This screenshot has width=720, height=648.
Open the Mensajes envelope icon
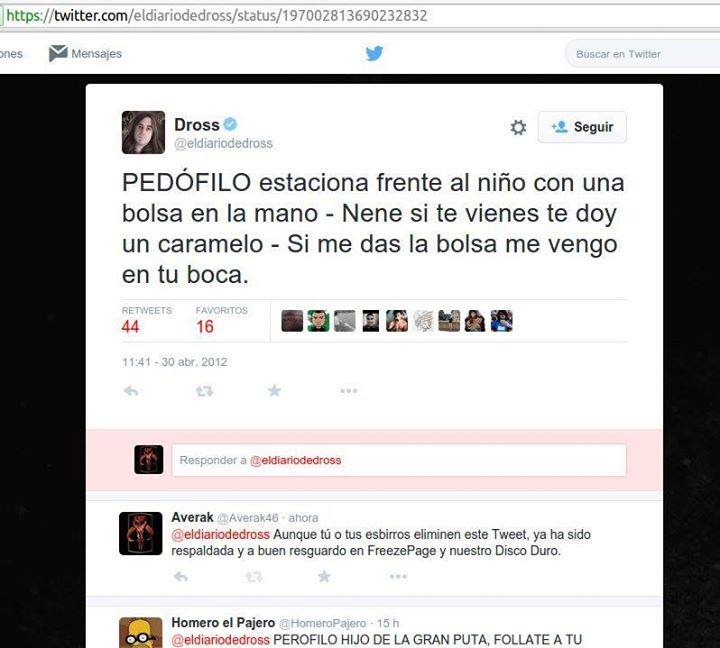[x=58, y=53]
